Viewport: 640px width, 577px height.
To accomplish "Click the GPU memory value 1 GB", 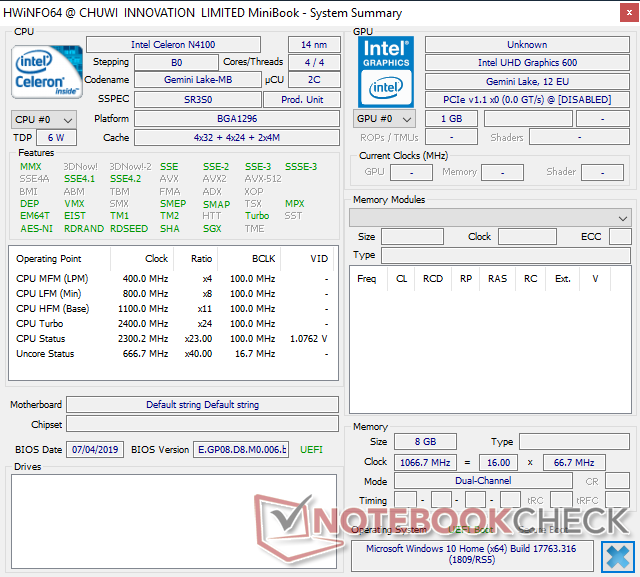I will tap(451, 119).
